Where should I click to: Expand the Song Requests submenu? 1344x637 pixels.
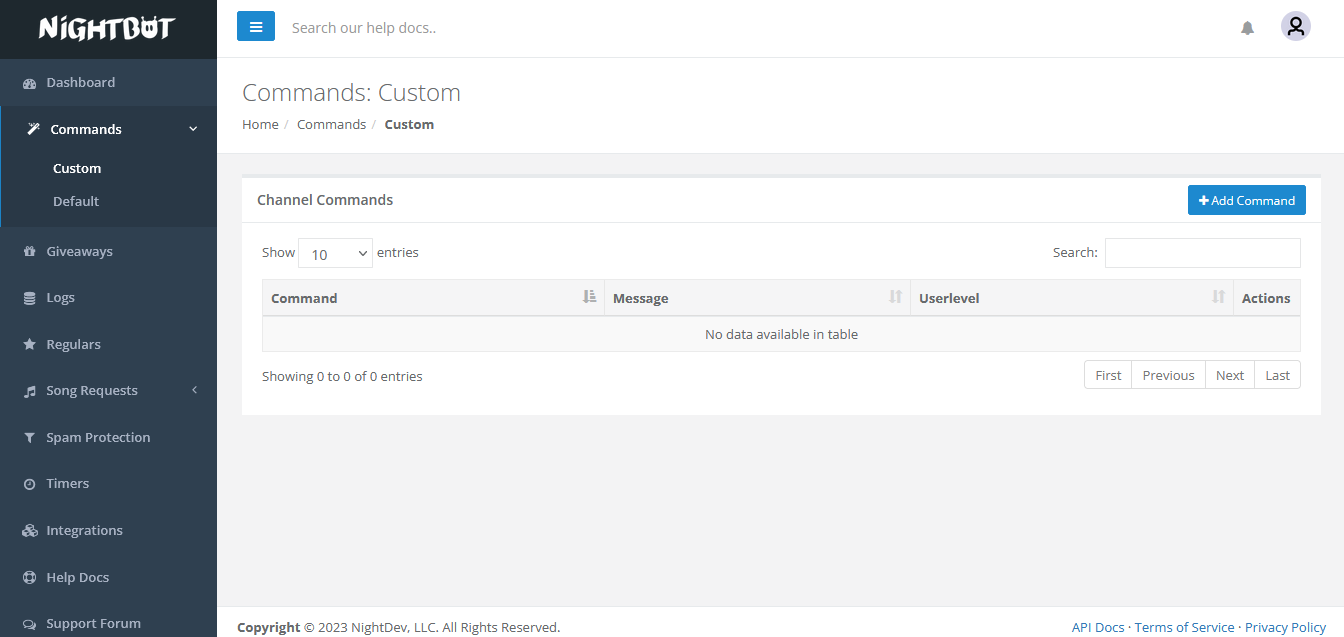click(x=194, y=390)
